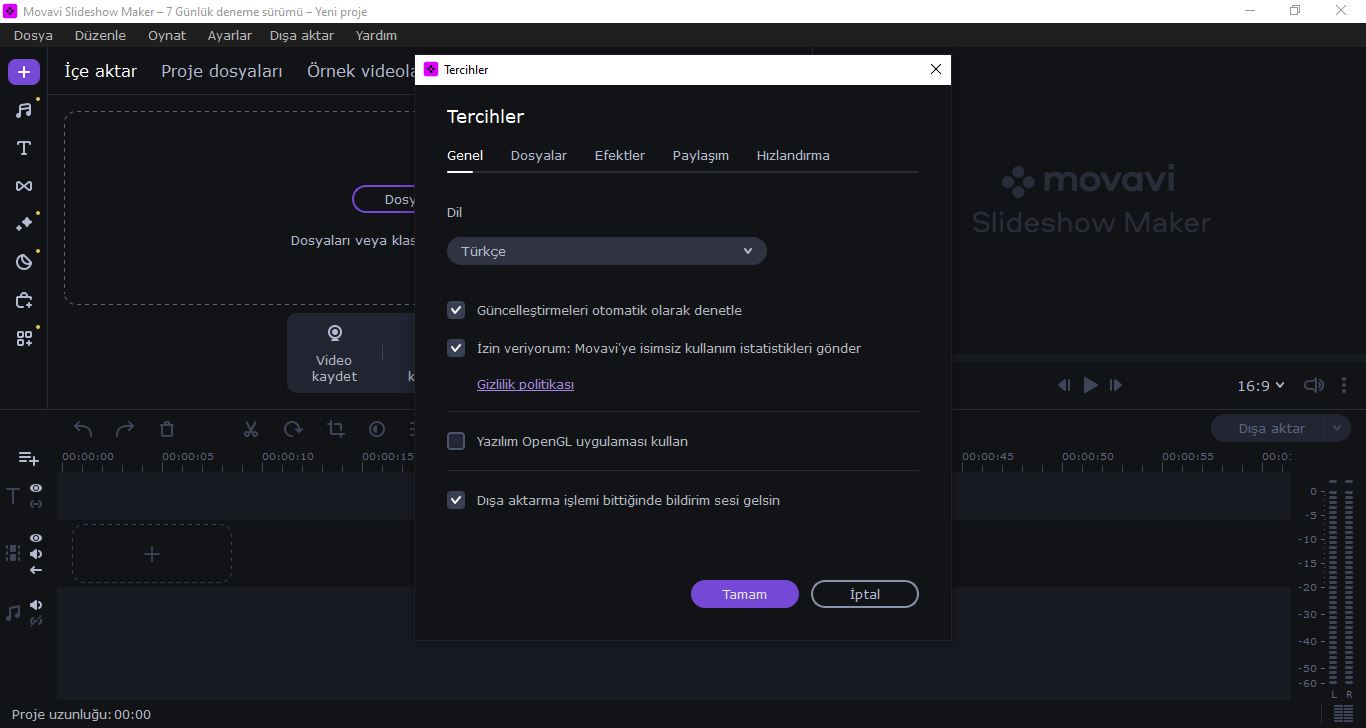The image size is (1366, 728).
Task: Click the Rotate clip icon
Action: coord(293,429)
